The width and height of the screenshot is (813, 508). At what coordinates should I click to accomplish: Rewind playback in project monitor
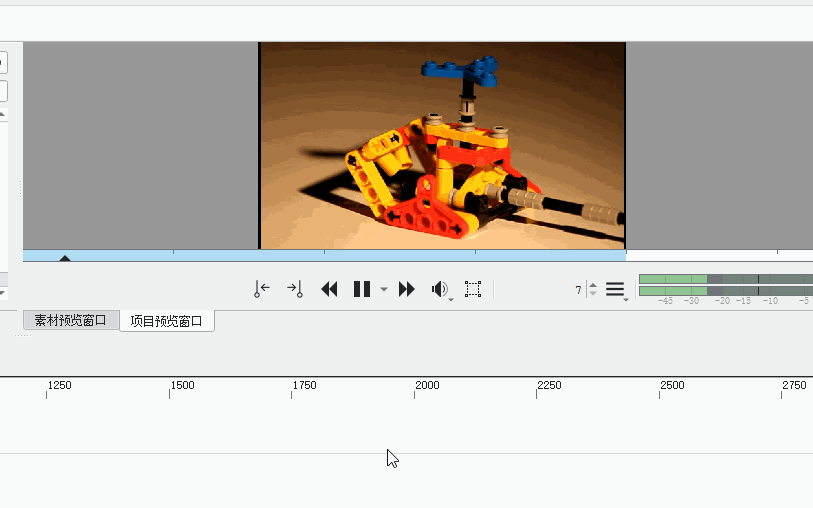click(329, 289)
